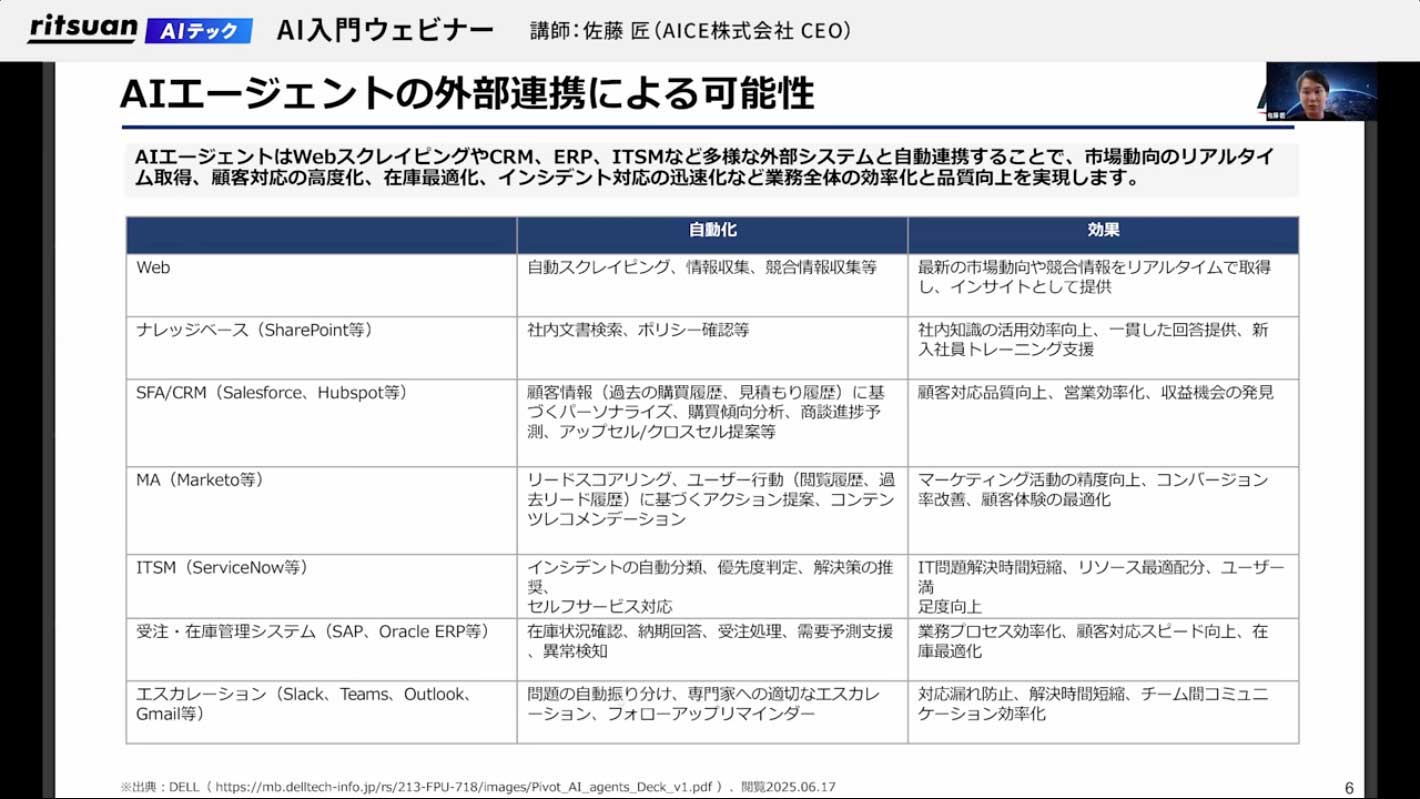Click the summary paragraph under the heading

(x=710, y=167)
